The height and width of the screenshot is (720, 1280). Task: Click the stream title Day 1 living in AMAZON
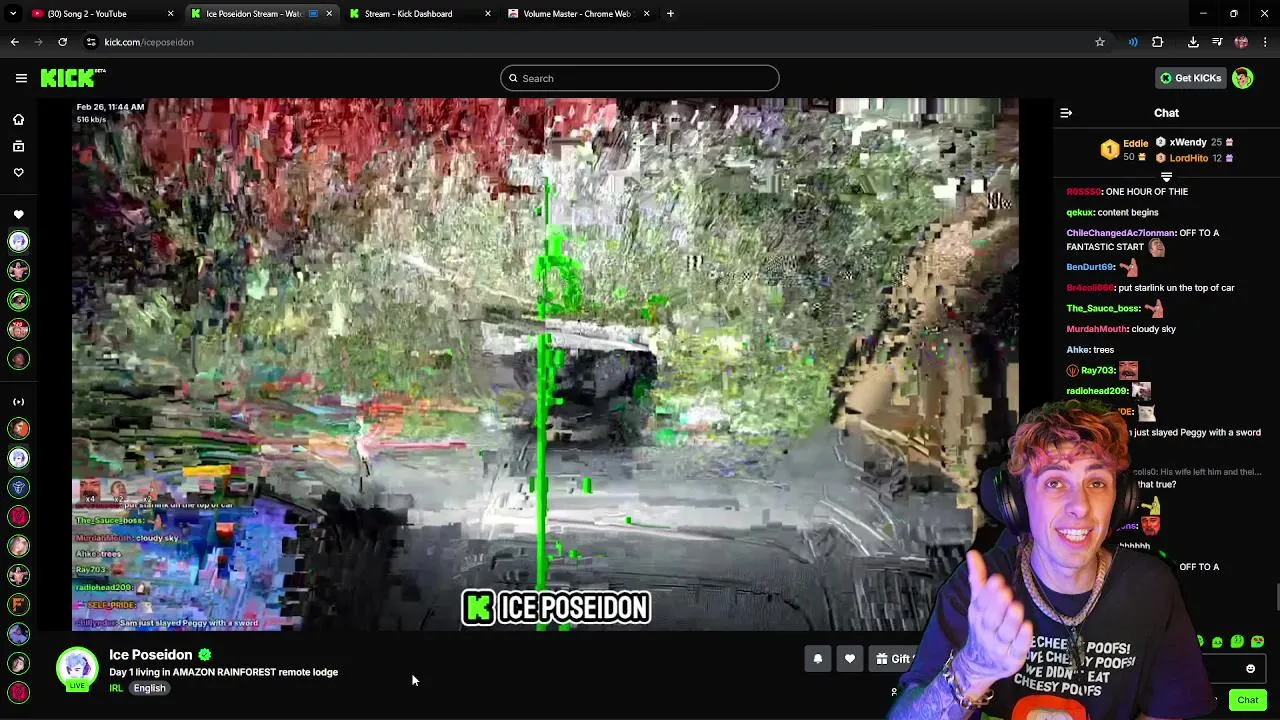point(223,672)
